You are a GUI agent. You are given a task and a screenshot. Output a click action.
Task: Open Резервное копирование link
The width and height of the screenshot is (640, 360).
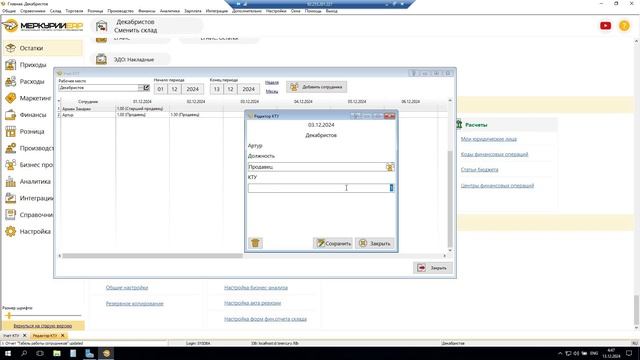tap(134, 304)
